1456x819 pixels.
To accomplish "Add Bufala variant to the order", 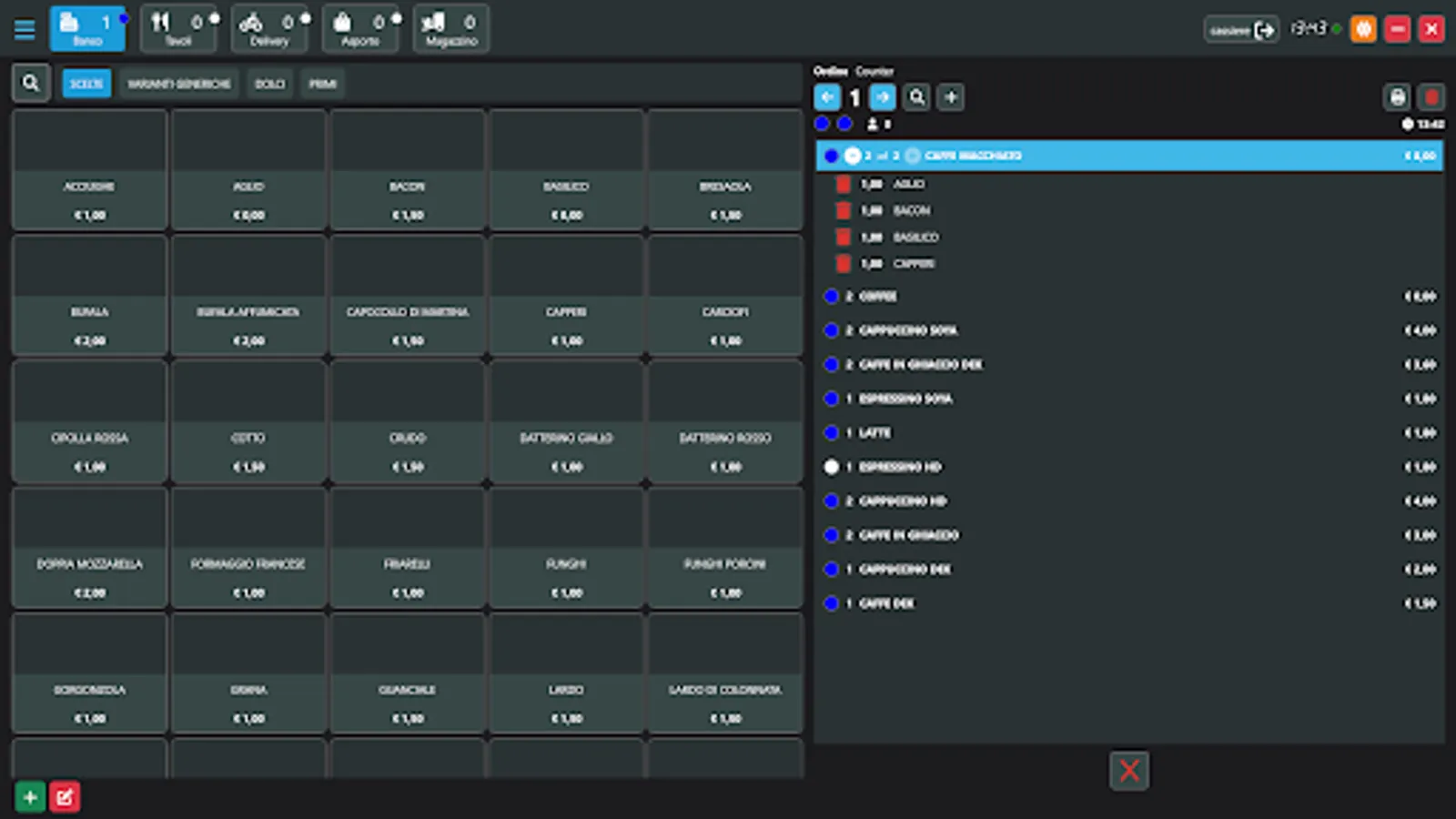I will [89, 295].
